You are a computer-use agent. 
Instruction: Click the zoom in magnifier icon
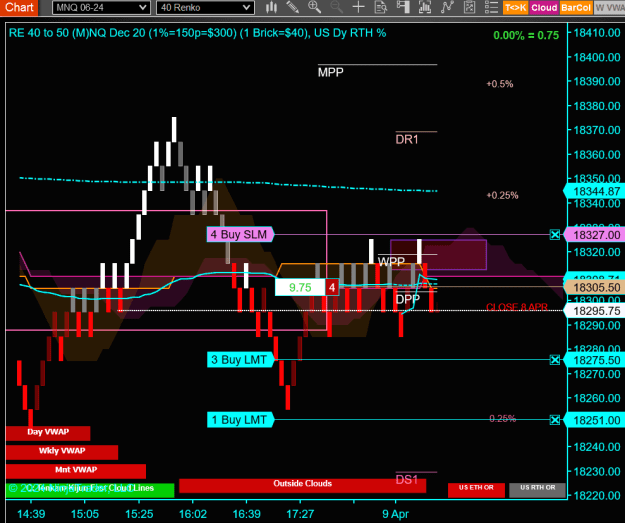(x=314, y=7)
